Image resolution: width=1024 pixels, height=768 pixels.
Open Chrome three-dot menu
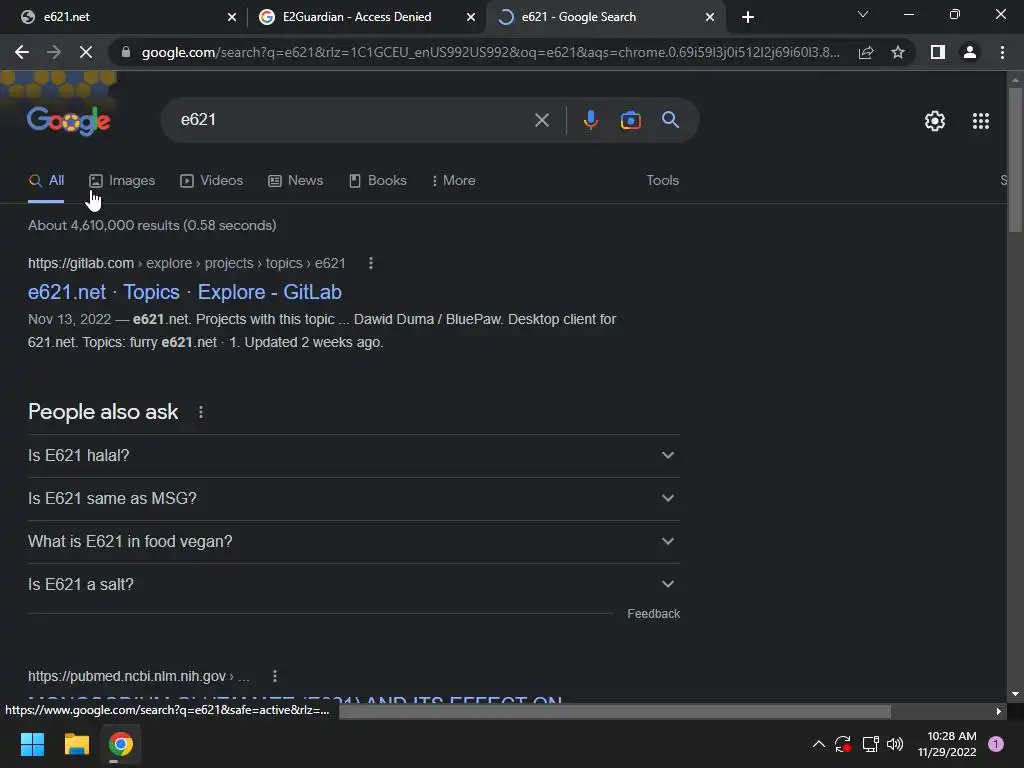tap(1002, 52)
